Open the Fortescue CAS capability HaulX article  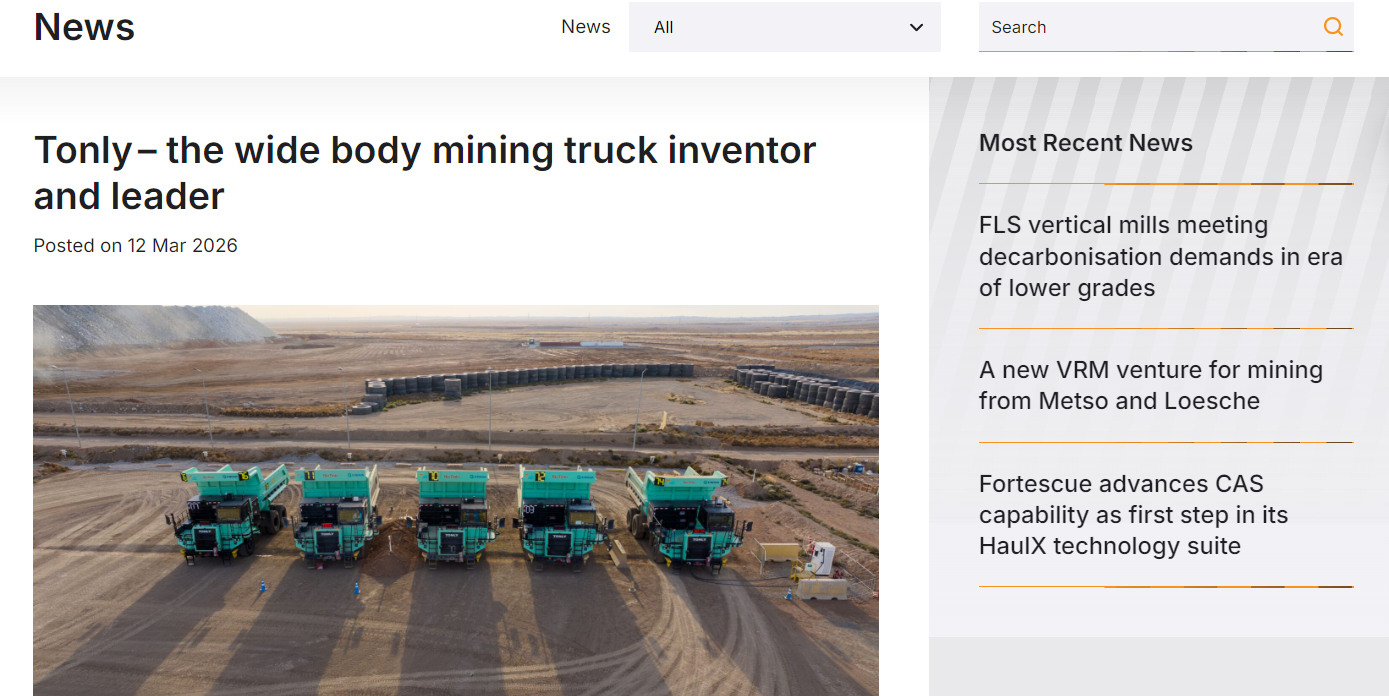1133,515
